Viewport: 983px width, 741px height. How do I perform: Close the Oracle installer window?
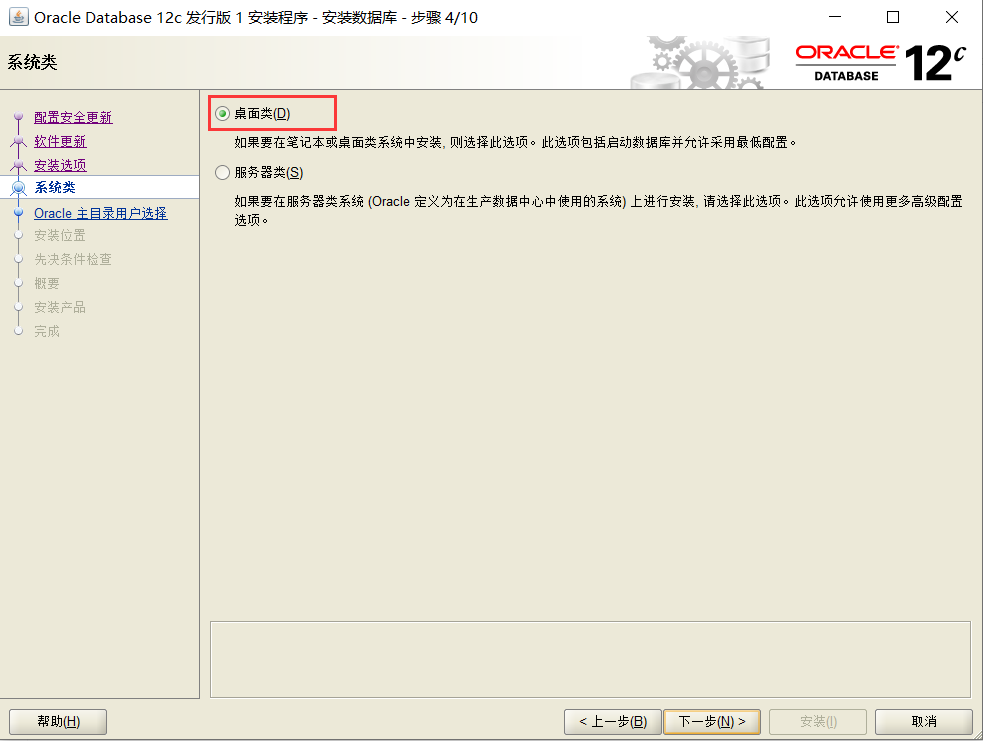[x=952, y=17]
